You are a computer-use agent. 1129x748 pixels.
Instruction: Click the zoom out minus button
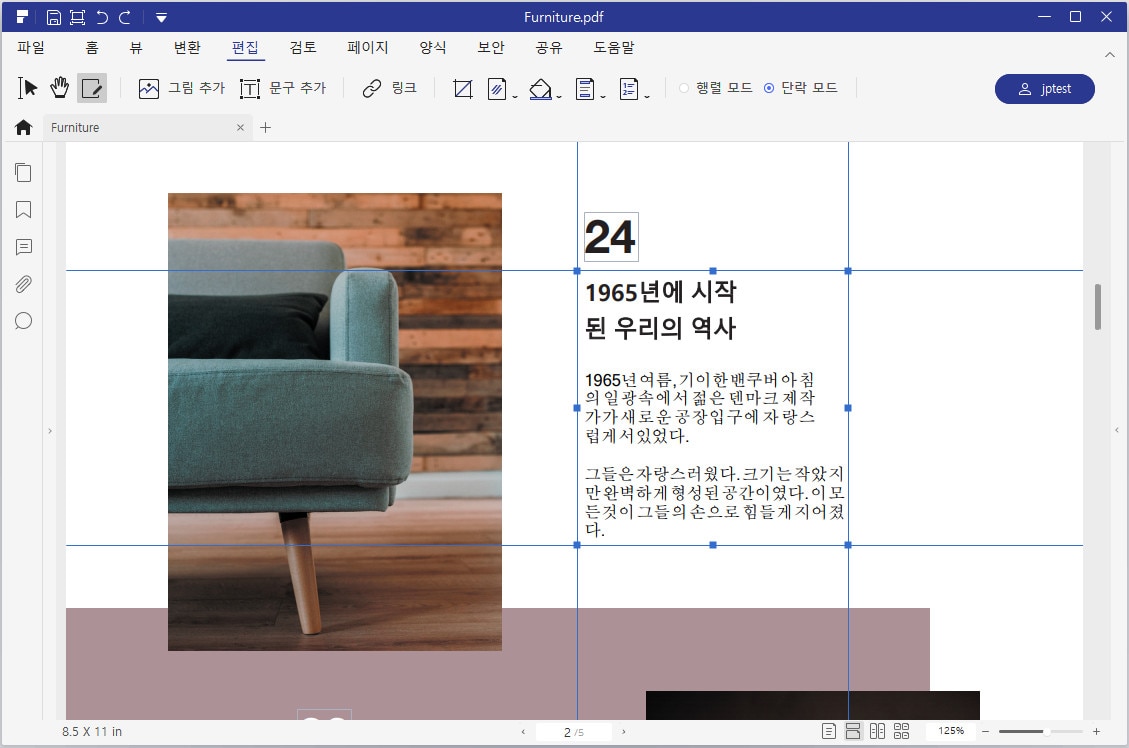point(986,731)
